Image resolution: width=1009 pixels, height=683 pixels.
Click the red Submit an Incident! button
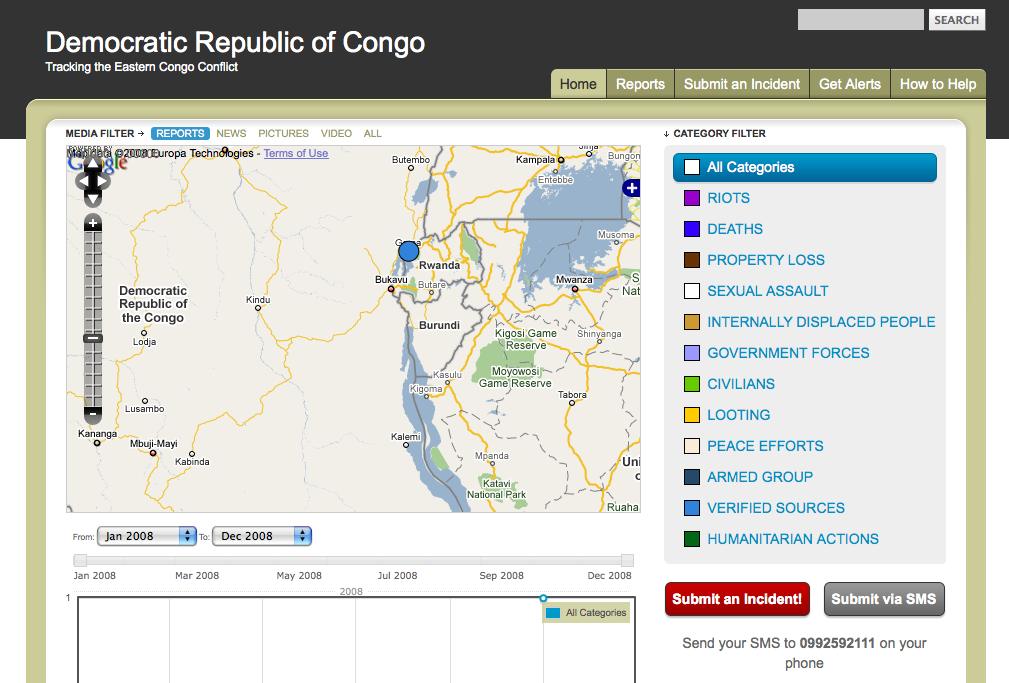pyautogui.click(x=737, y=599)
